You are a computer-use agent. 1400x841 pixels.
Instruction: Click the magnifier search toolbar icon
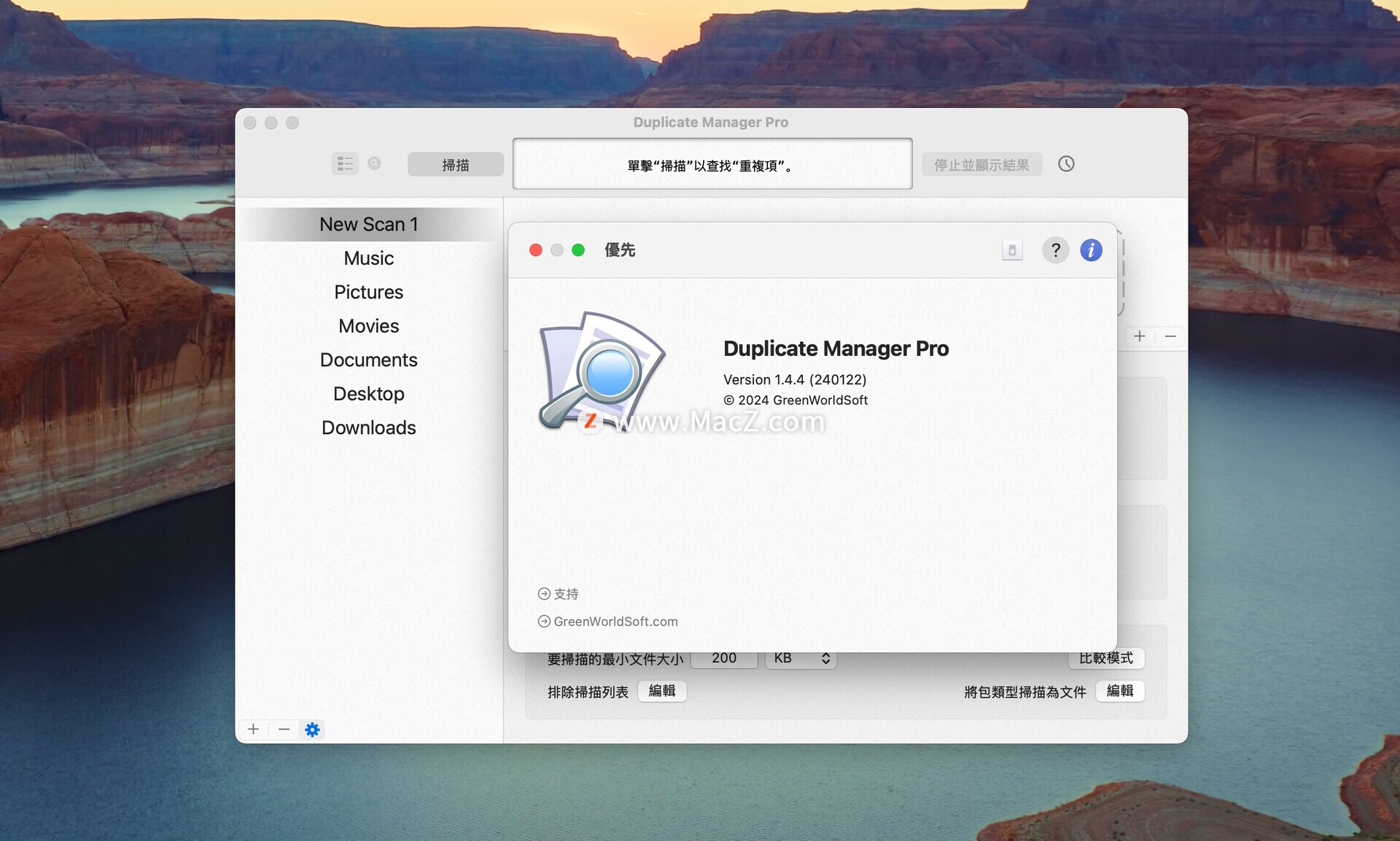click(x=374, y=163)
